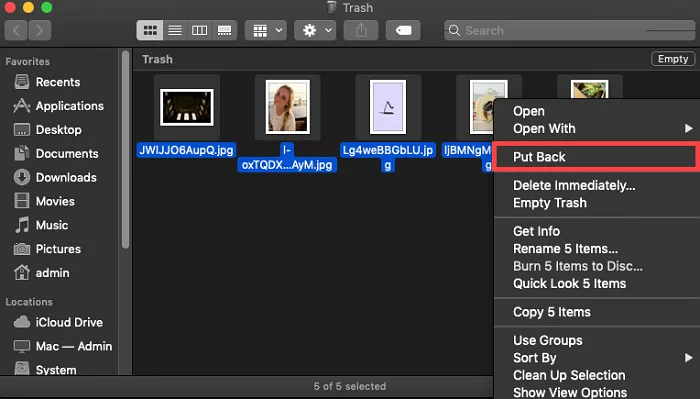
Task: Open the gear Action menu dropdown
Action: [315, 30]
